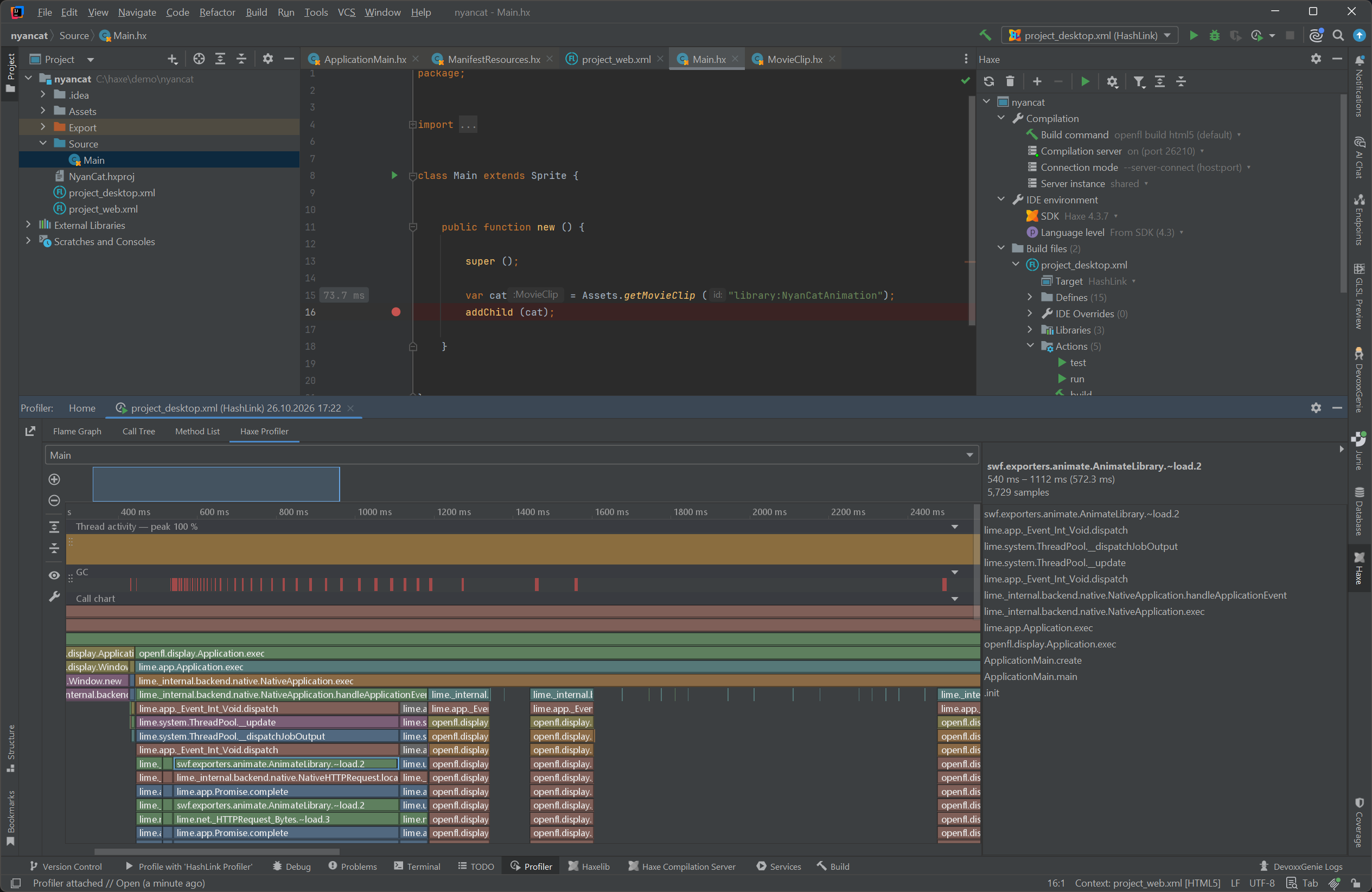The height and width of the screenshot is (892, 1372).
Task: Click the green Run button in top toolbar
Action: tap(1194, 36)
